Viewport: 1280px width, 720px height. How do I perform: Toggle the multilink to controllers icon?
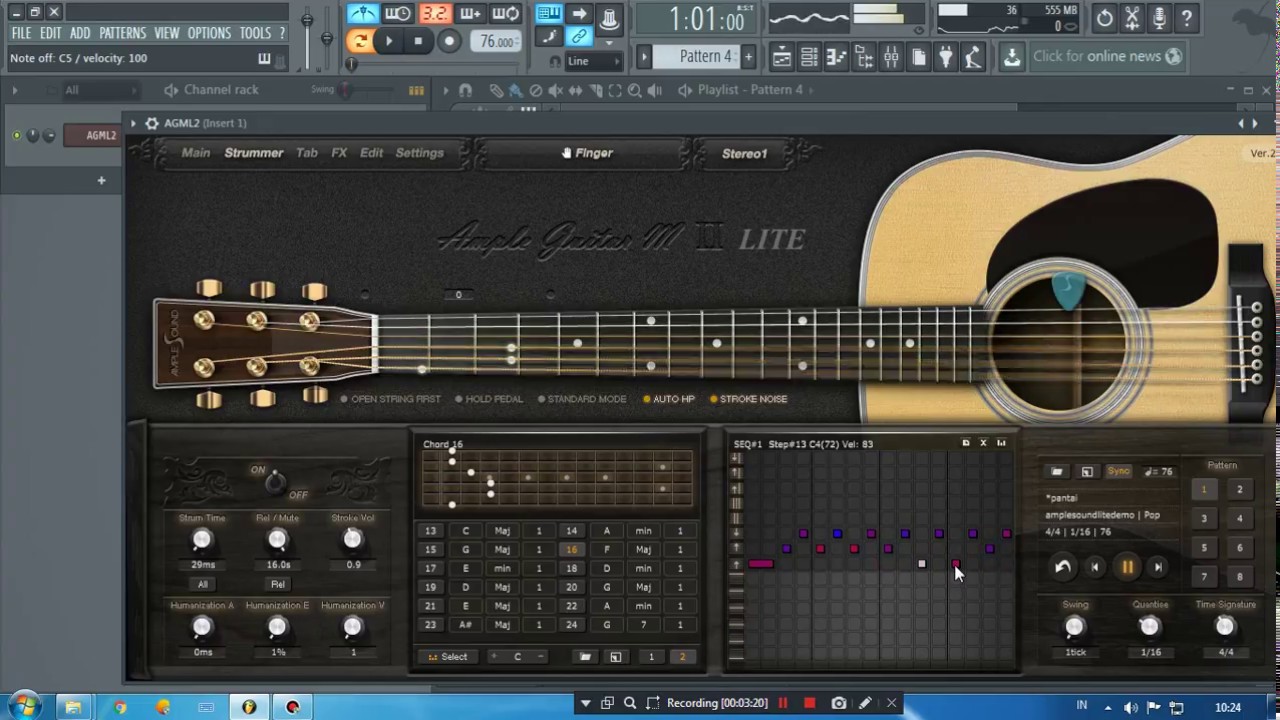tap(579, 37)
